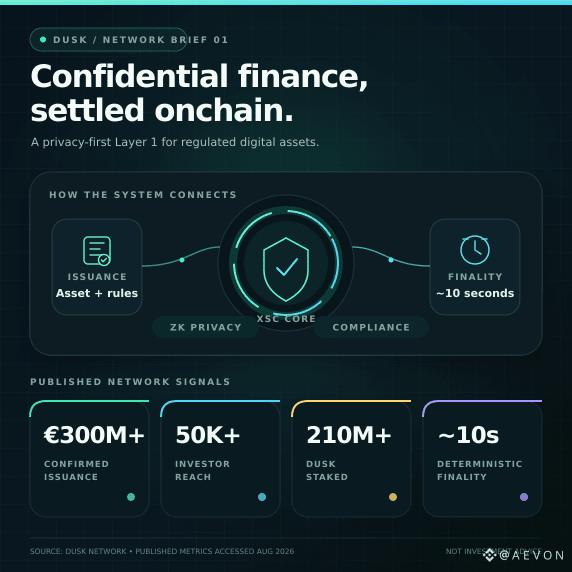Click the FINALITY ~10 seconds box
This screenshot has width=572, height=572.
[475, 267]
